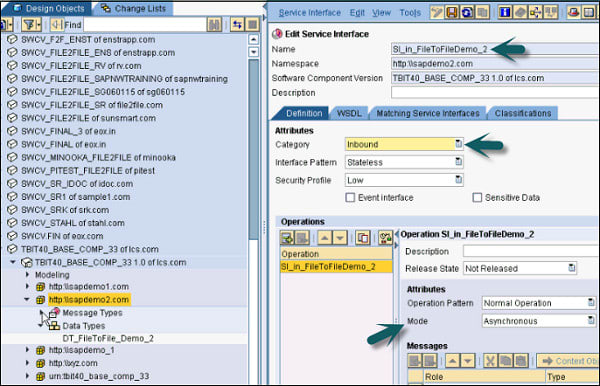Click the swap arrows icon beside Find
The image size is (600, 386).
[237, 25]
